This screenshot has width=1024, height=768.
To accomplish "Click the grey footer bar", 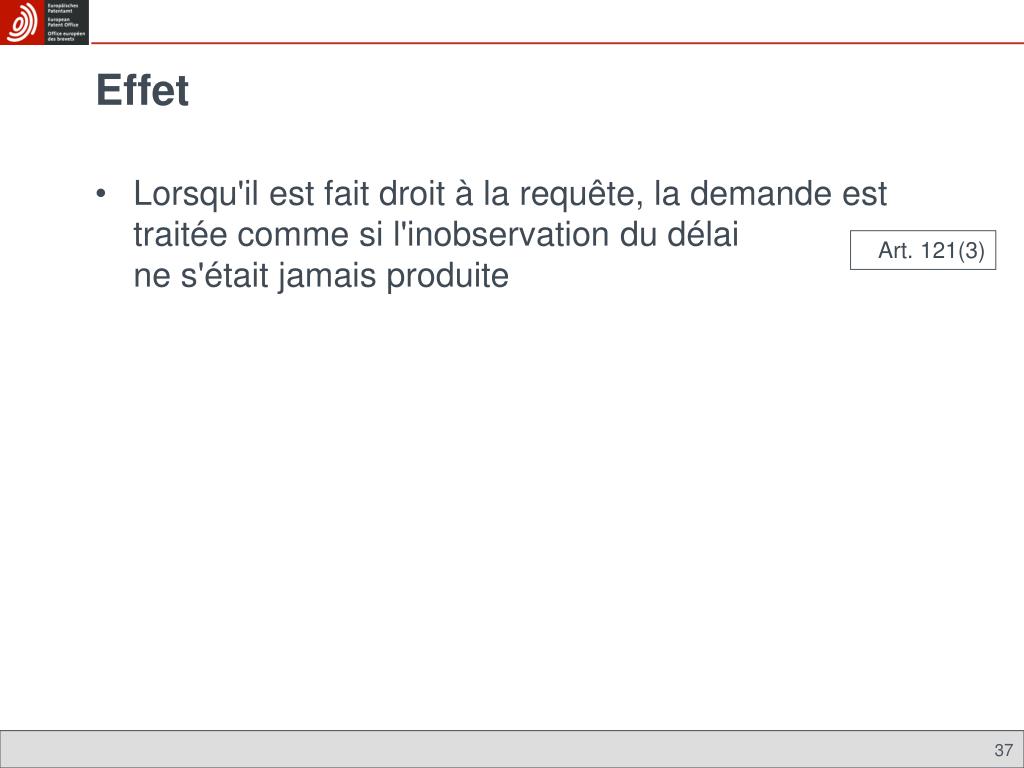I will click(512, 749).
